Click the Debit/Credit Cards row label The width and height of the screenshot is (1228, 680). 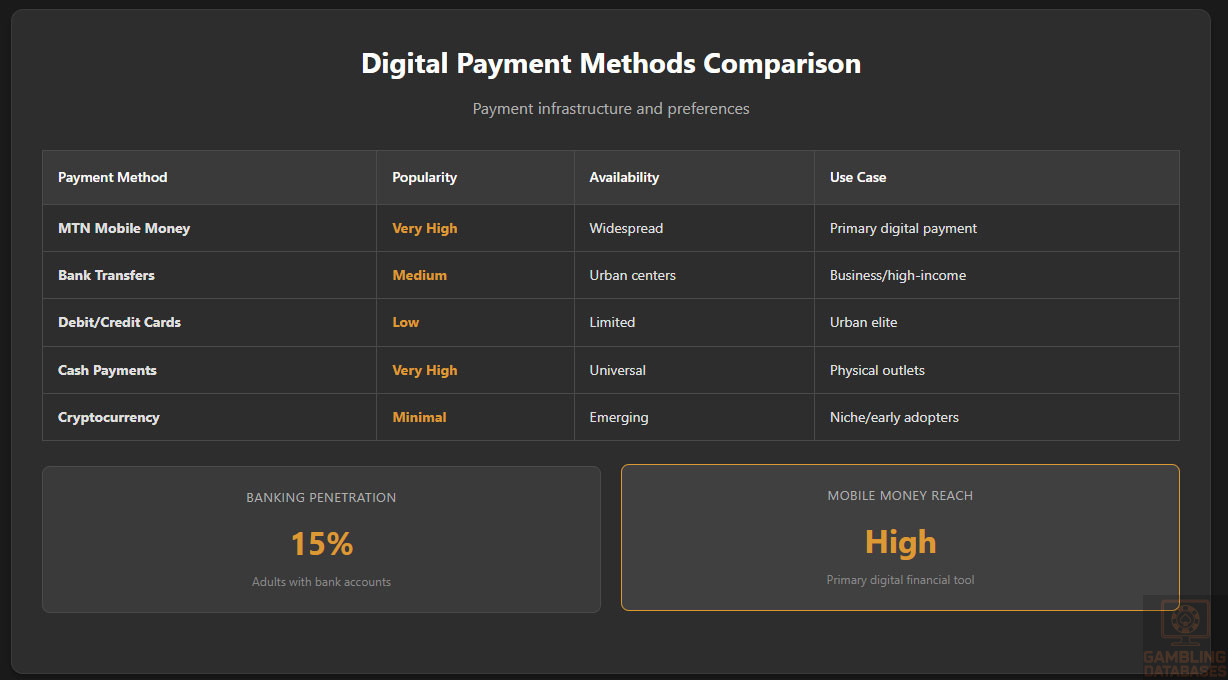tap(119, 322)
